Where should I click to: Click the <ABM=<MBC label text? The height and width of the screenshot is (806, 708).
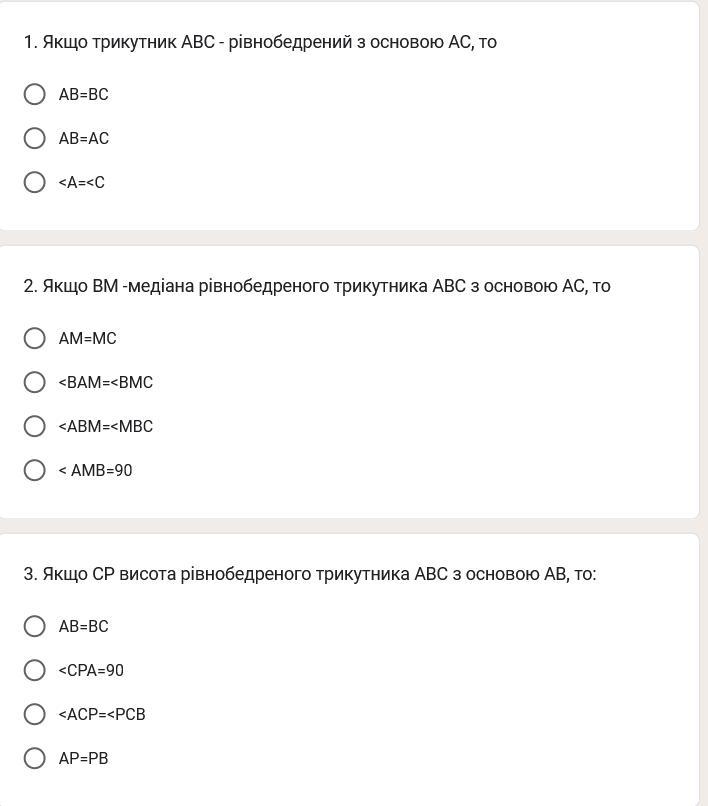tap(106, 426)
